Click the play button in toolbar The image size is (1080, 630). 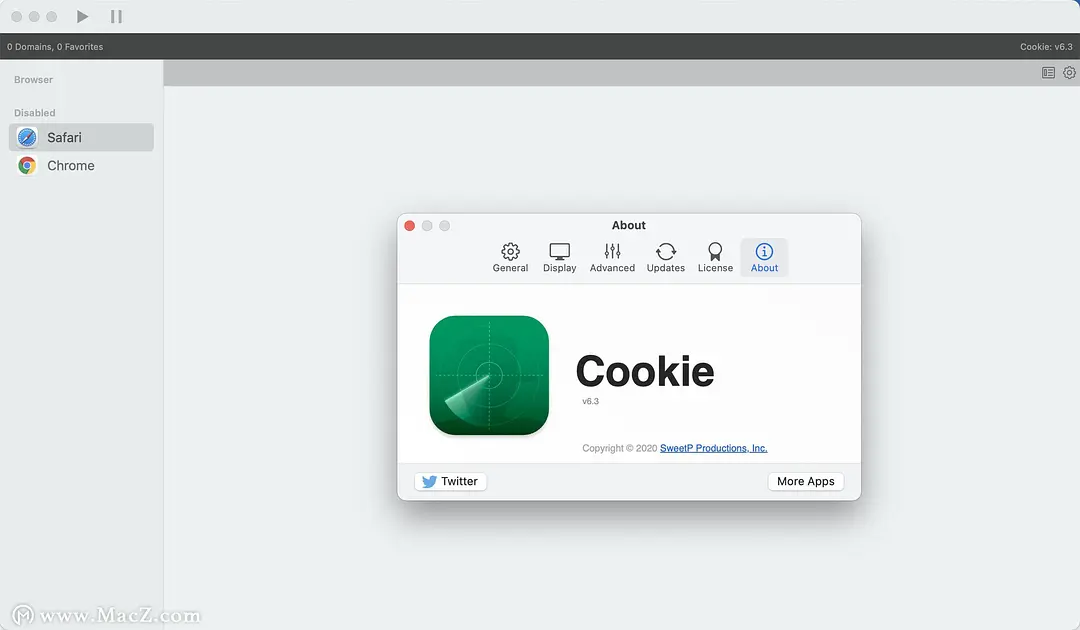(82, 17)
